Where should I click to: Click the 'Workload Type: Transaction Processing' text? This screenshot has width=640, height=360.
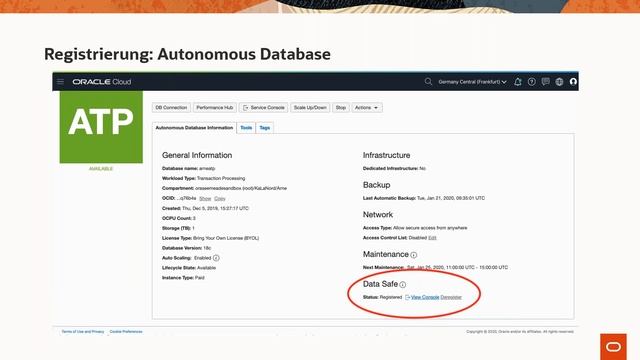(203, 178)
